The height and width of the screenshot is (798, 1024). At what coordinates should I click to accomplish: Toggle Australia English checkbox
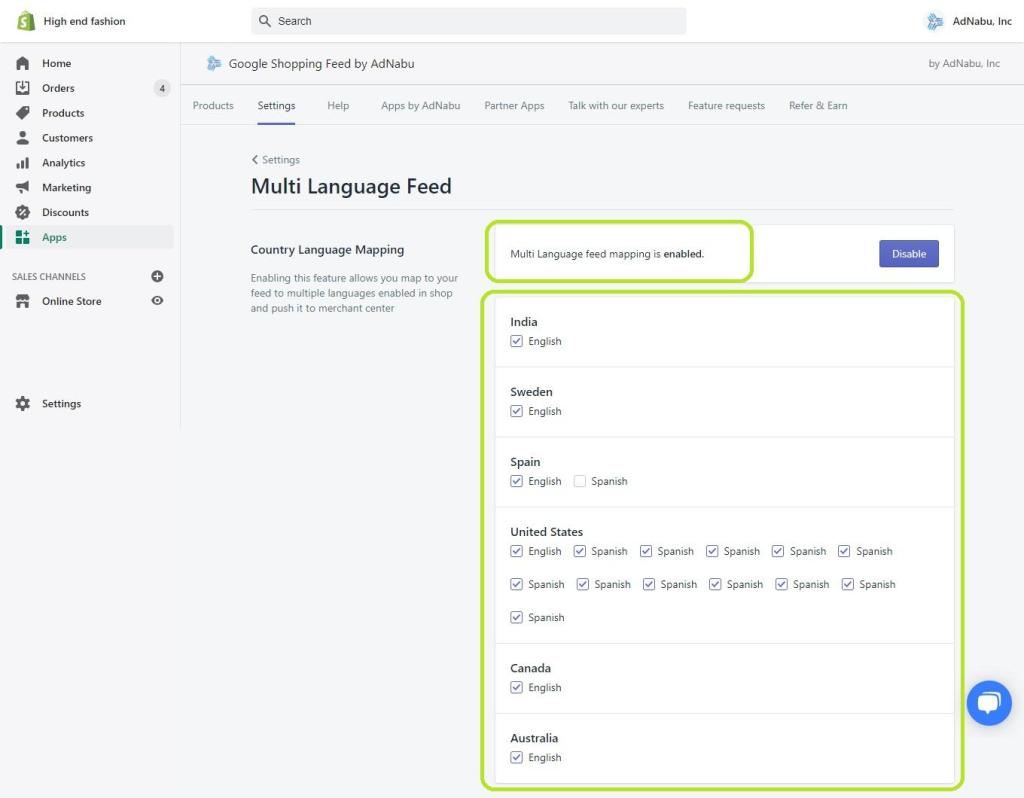click(517, 757)
